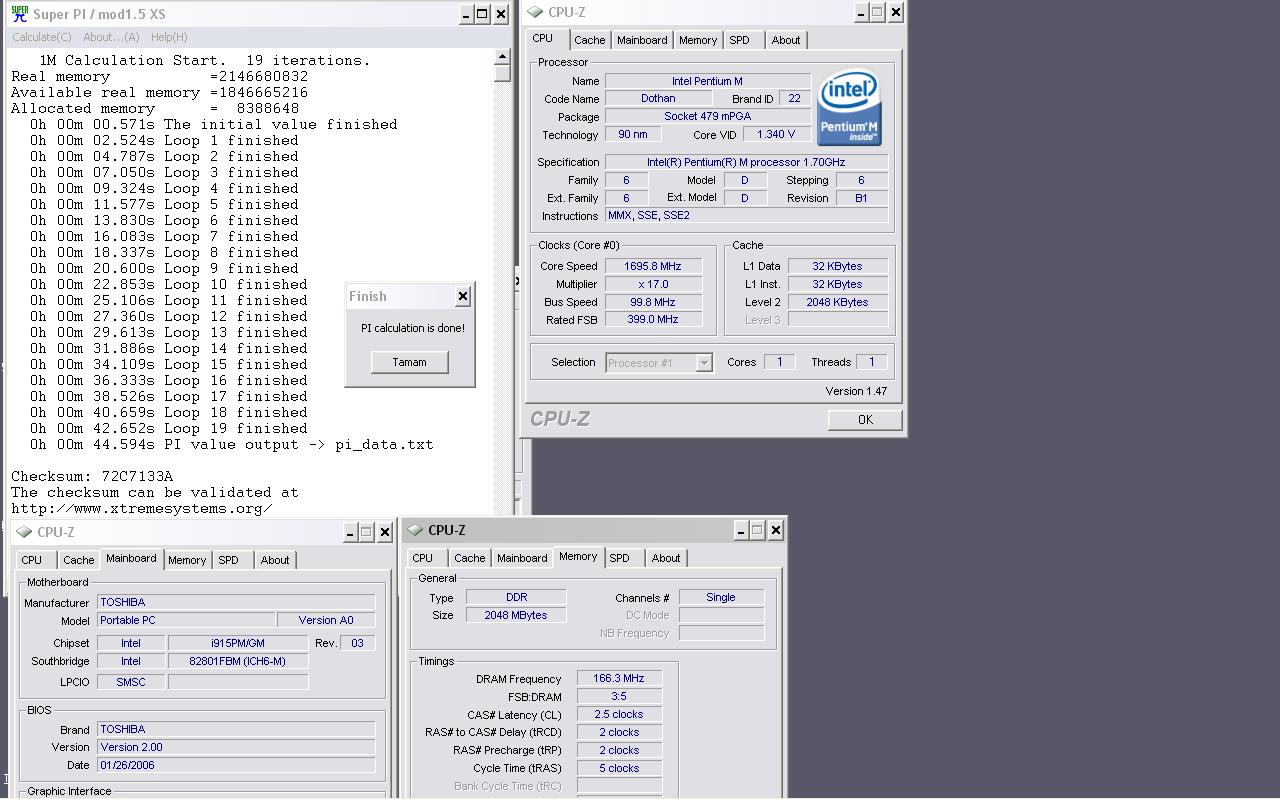Switch to Mainboard tab in top CPU-Z window
The image size is (1280, 800).
(x=642, y=40)
